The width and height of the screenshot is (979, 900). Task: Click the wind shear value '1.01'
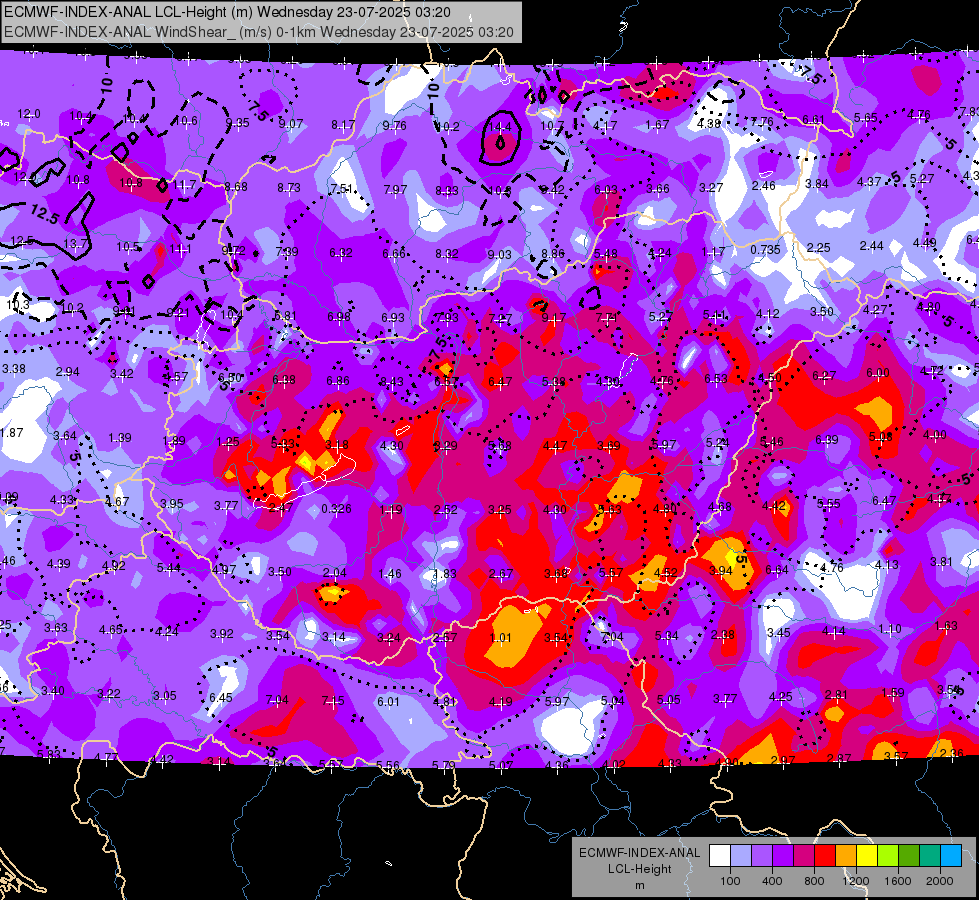coord(501,638)
